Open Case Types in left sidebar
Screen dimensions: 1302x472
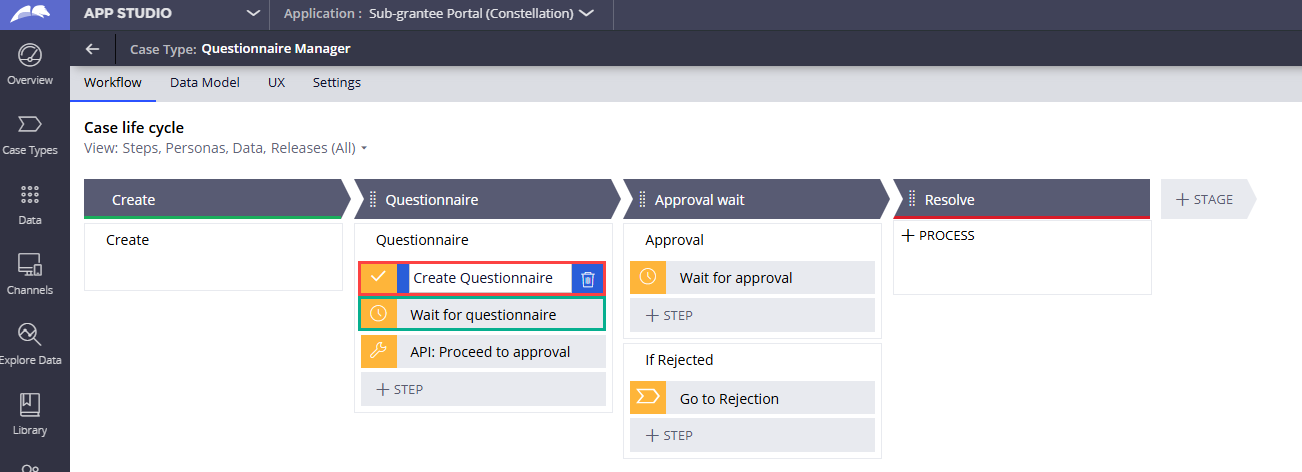(30, 125)
